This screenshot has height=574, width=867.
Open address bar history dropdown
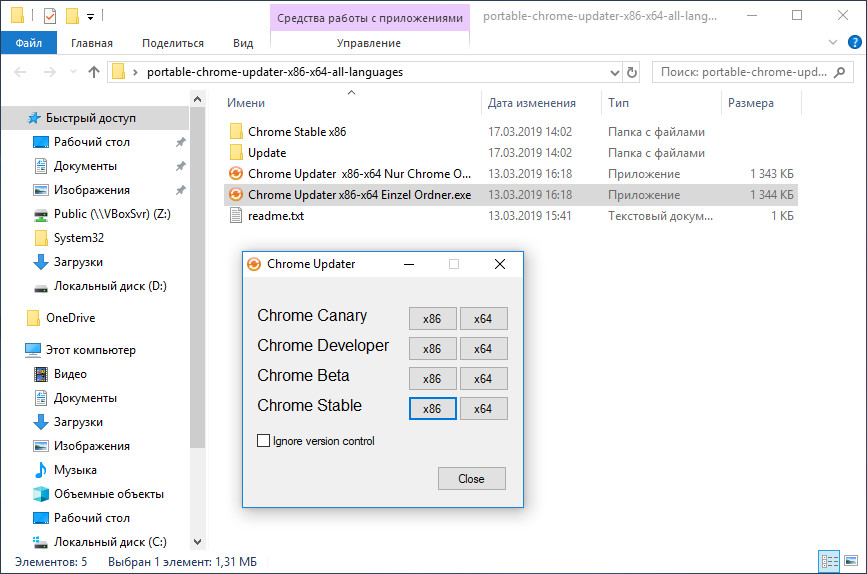(x=614, y=72)
